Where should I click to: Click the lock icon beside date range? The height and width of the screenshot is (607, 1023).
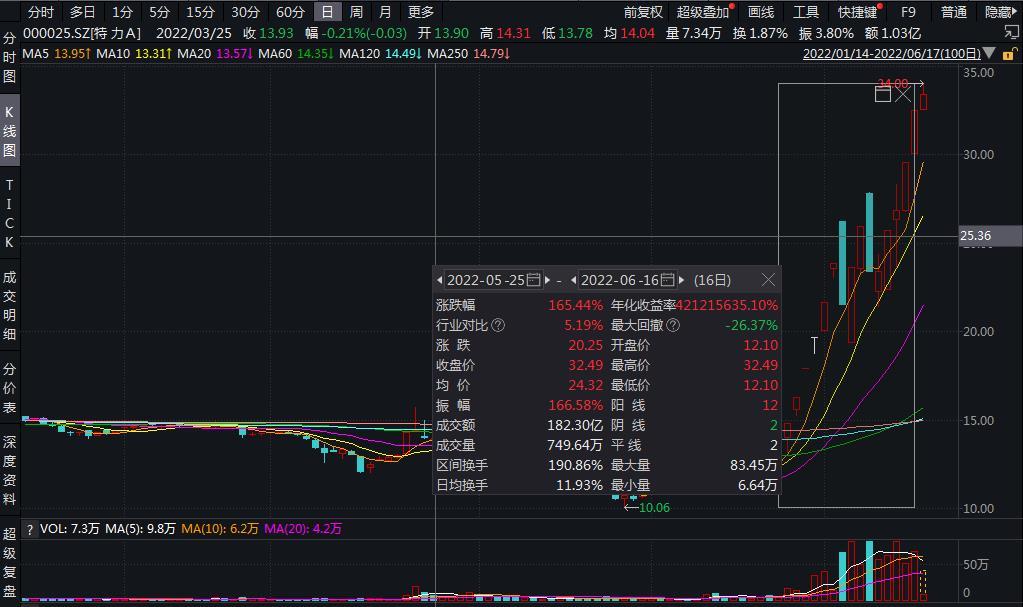tap(1009, 54)
